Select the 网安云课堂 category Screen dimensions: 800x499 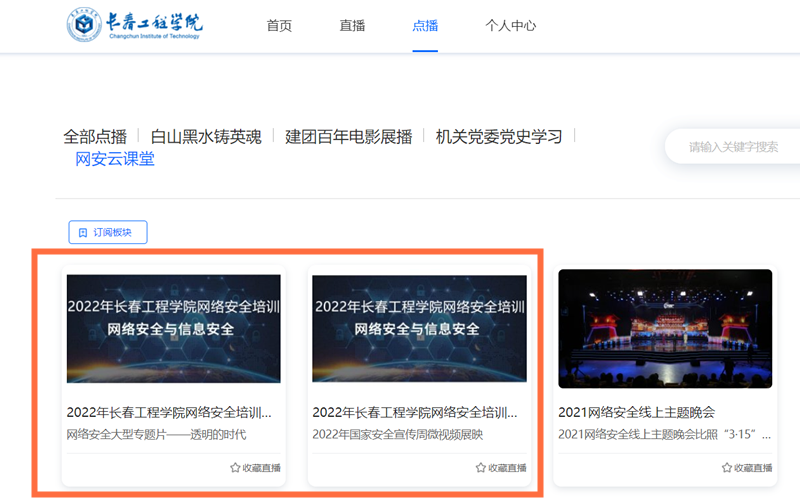pos(115,159)
